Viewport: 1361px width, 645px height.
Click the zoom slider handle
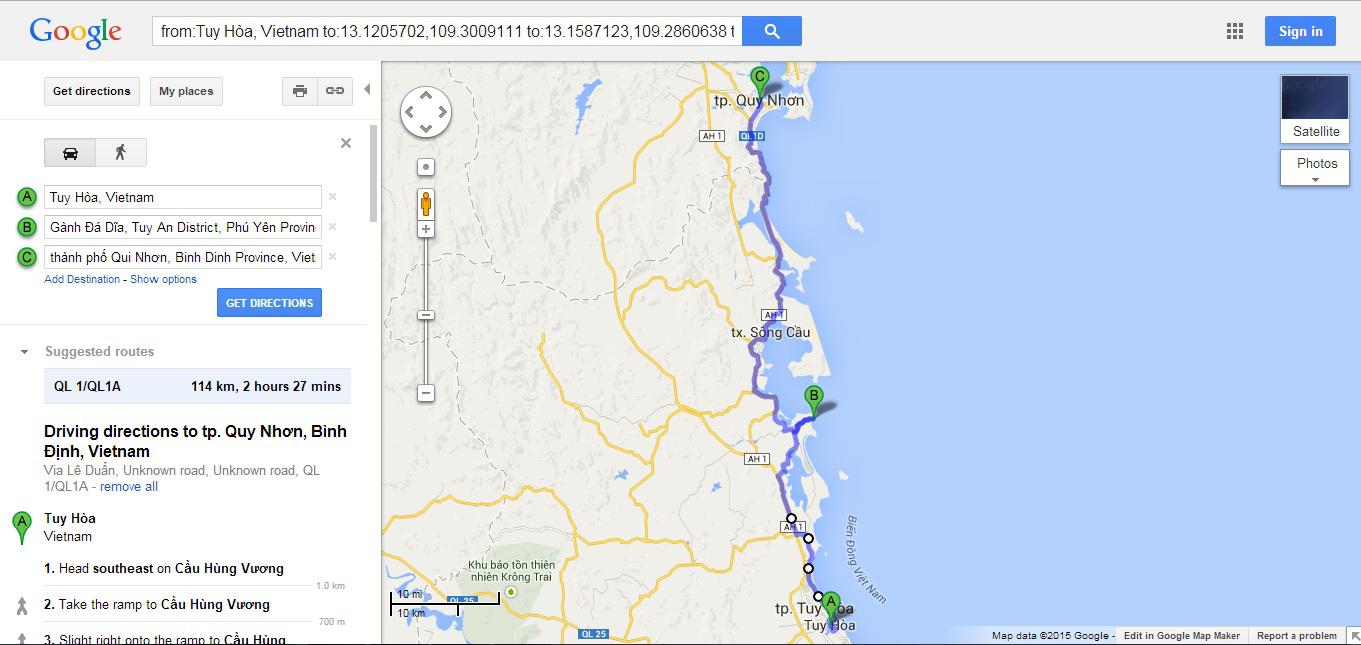click(426, 315)
